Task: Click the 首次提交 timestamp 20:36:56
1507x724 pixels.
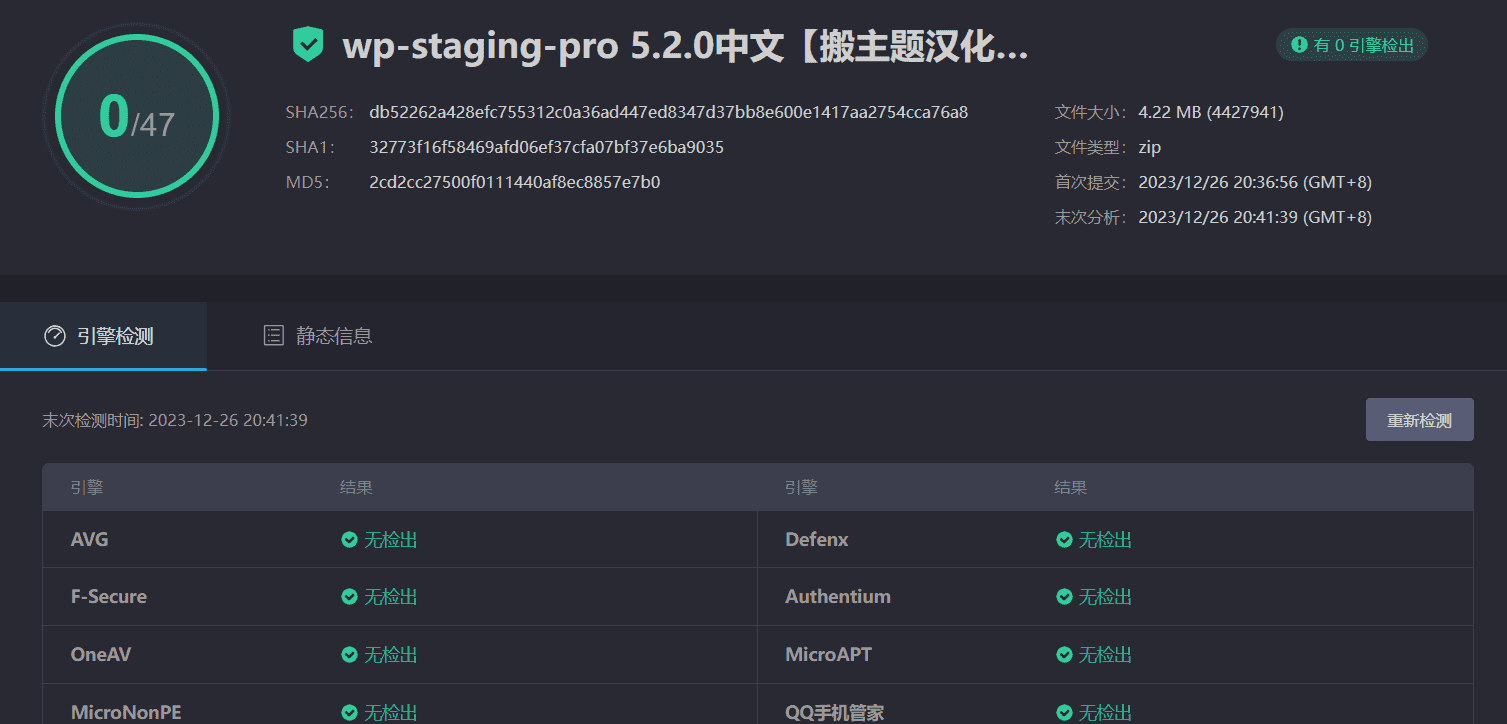Action: pyautogui.click(x=1255, y=182)
